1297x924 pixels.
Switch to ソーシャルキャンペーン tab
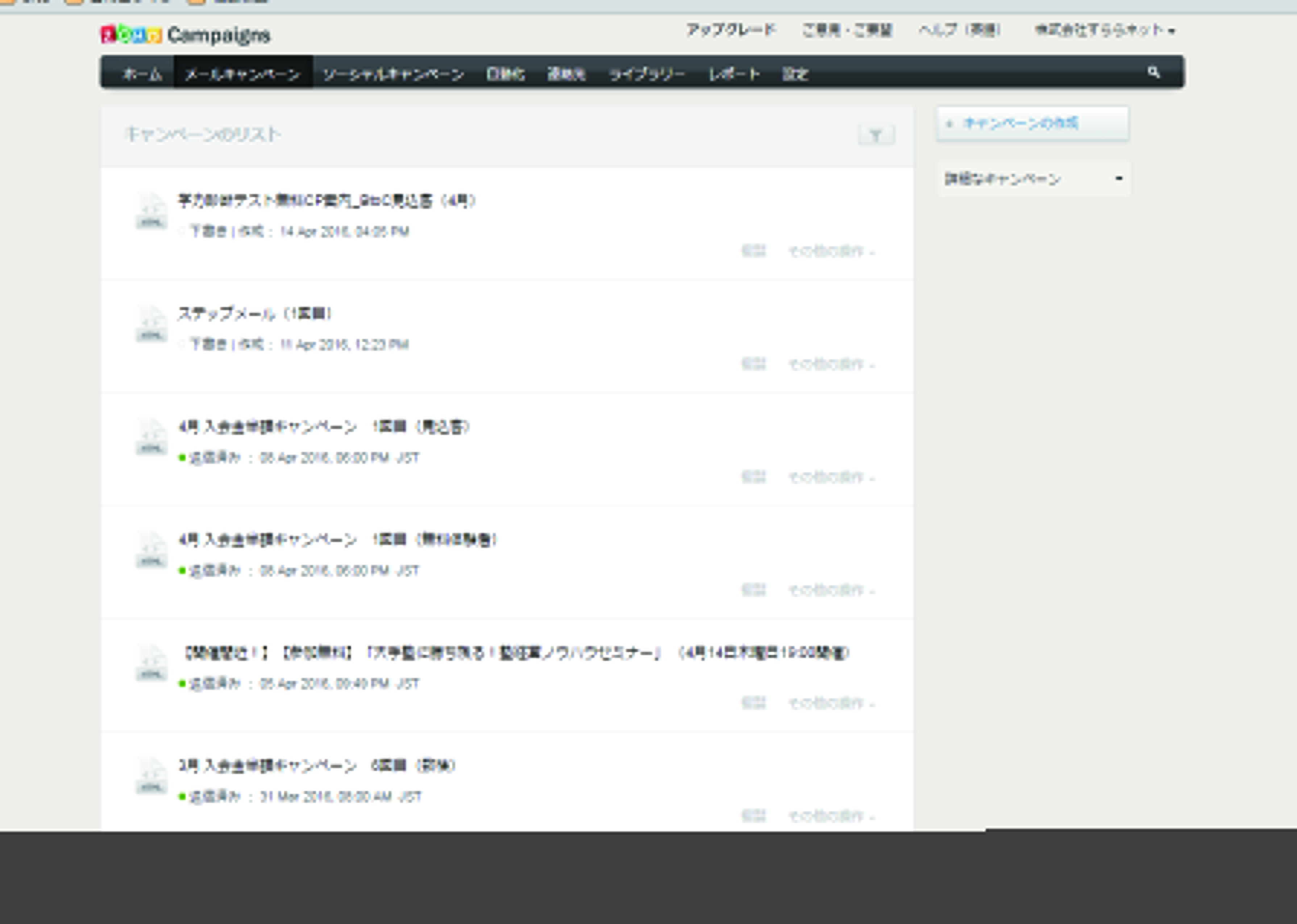pos(393,74)
